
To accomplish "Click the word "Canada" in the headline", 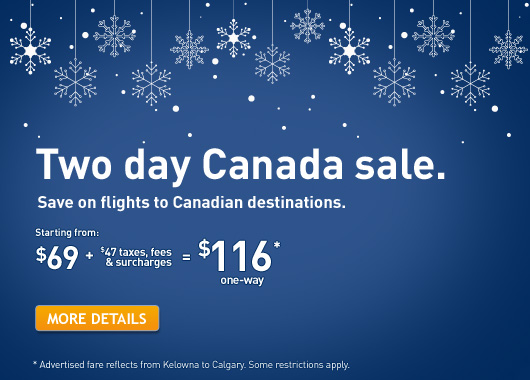I will [273, 165].
